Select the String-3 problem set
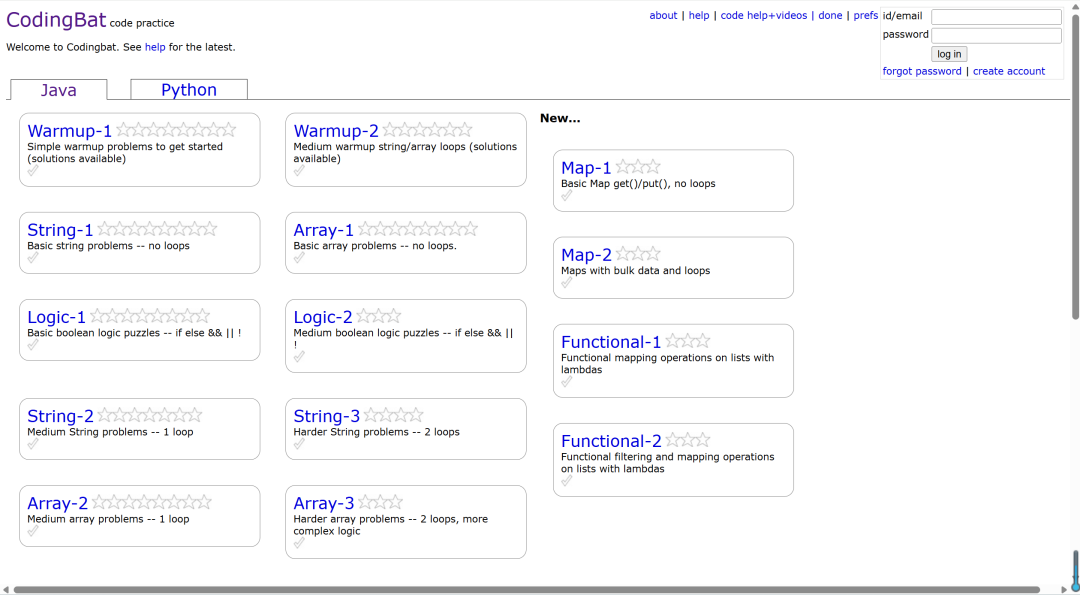This screenshot has width=1080, height=595. tap(326, 416)
